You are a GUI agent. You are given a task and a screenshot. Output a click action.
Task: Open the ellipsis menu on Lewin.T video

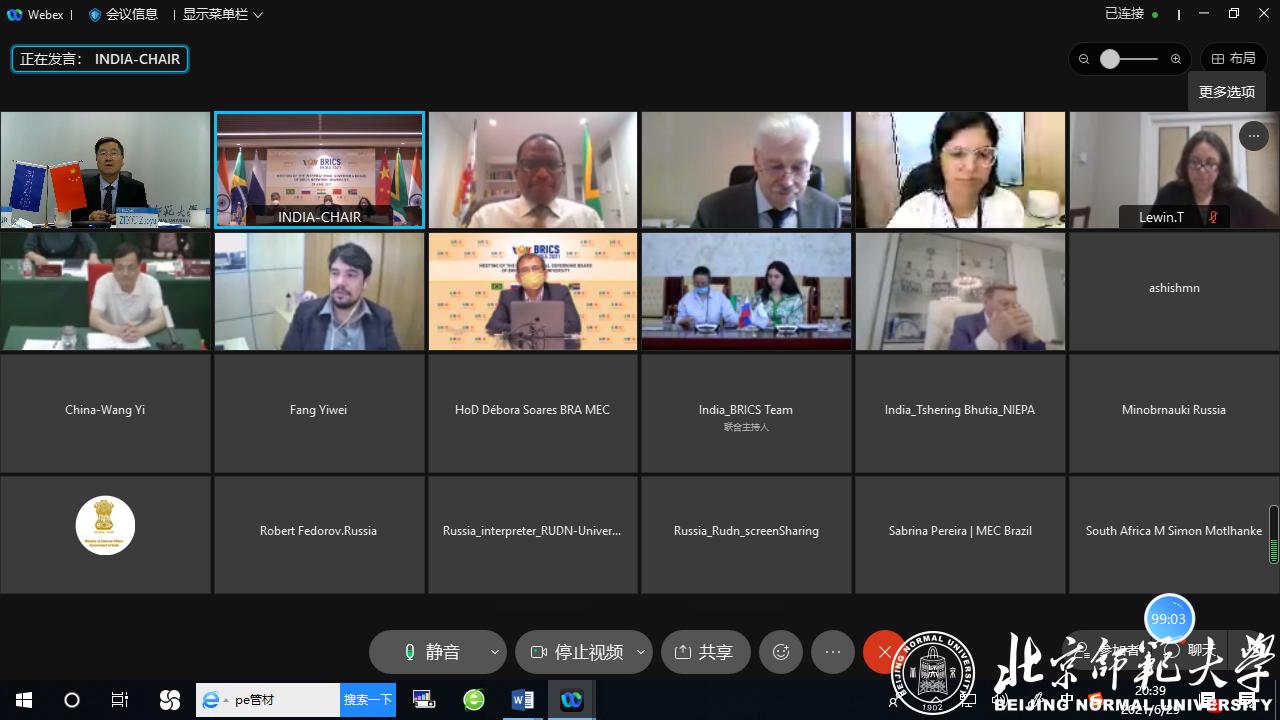(x=1253, y=136)
